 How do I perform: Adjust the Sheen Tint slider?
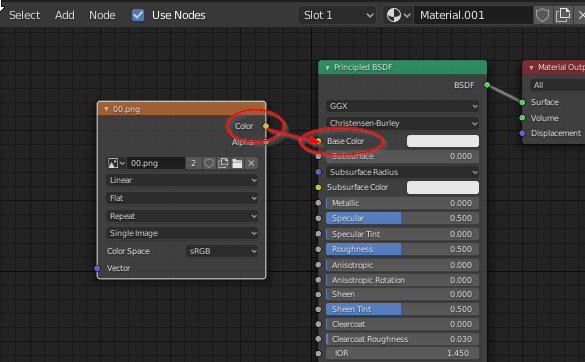pos(402,309)
